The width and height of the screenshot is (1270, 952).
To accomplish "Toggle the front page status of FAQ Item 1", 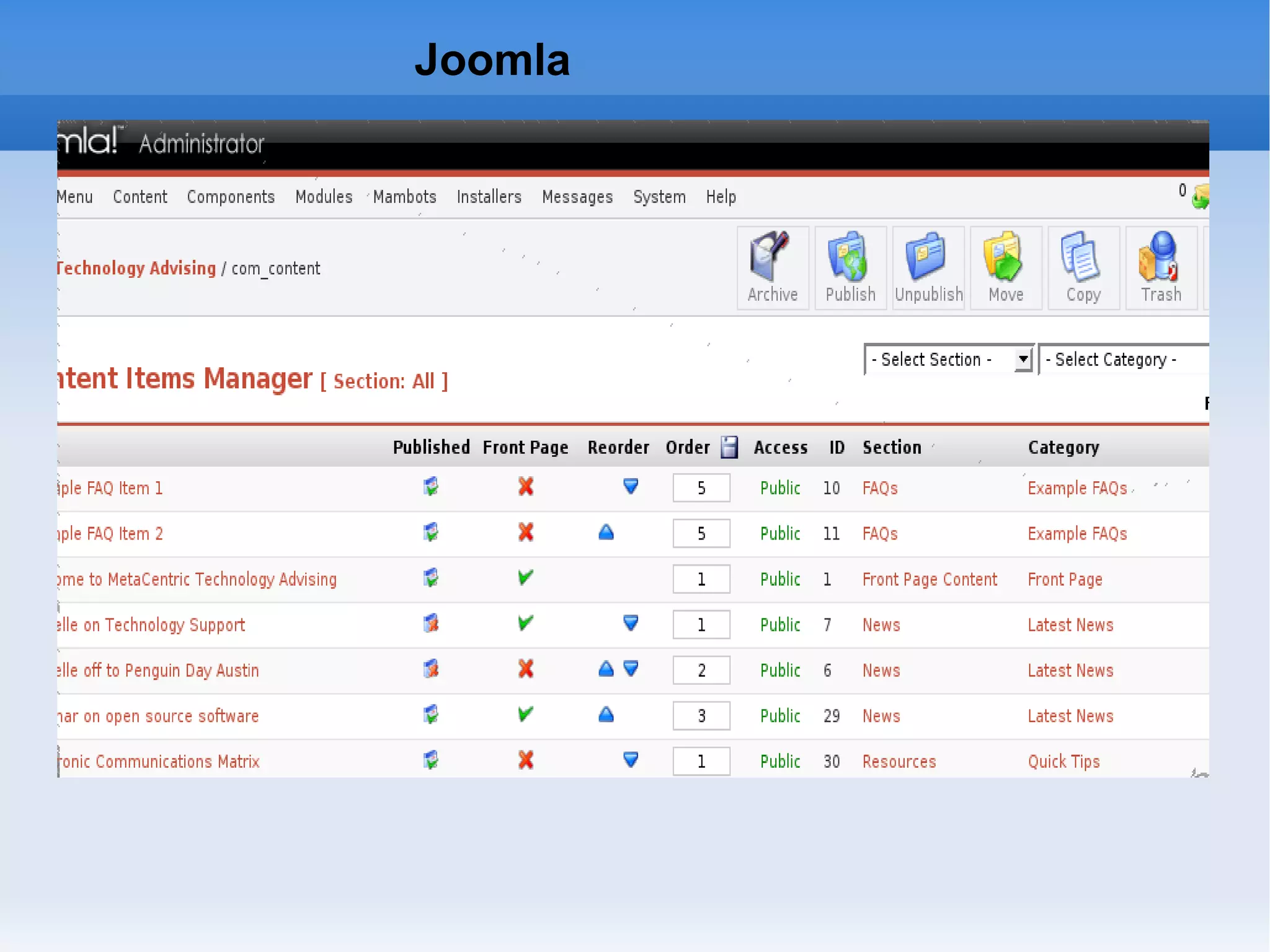I will [x=526, y=487].
